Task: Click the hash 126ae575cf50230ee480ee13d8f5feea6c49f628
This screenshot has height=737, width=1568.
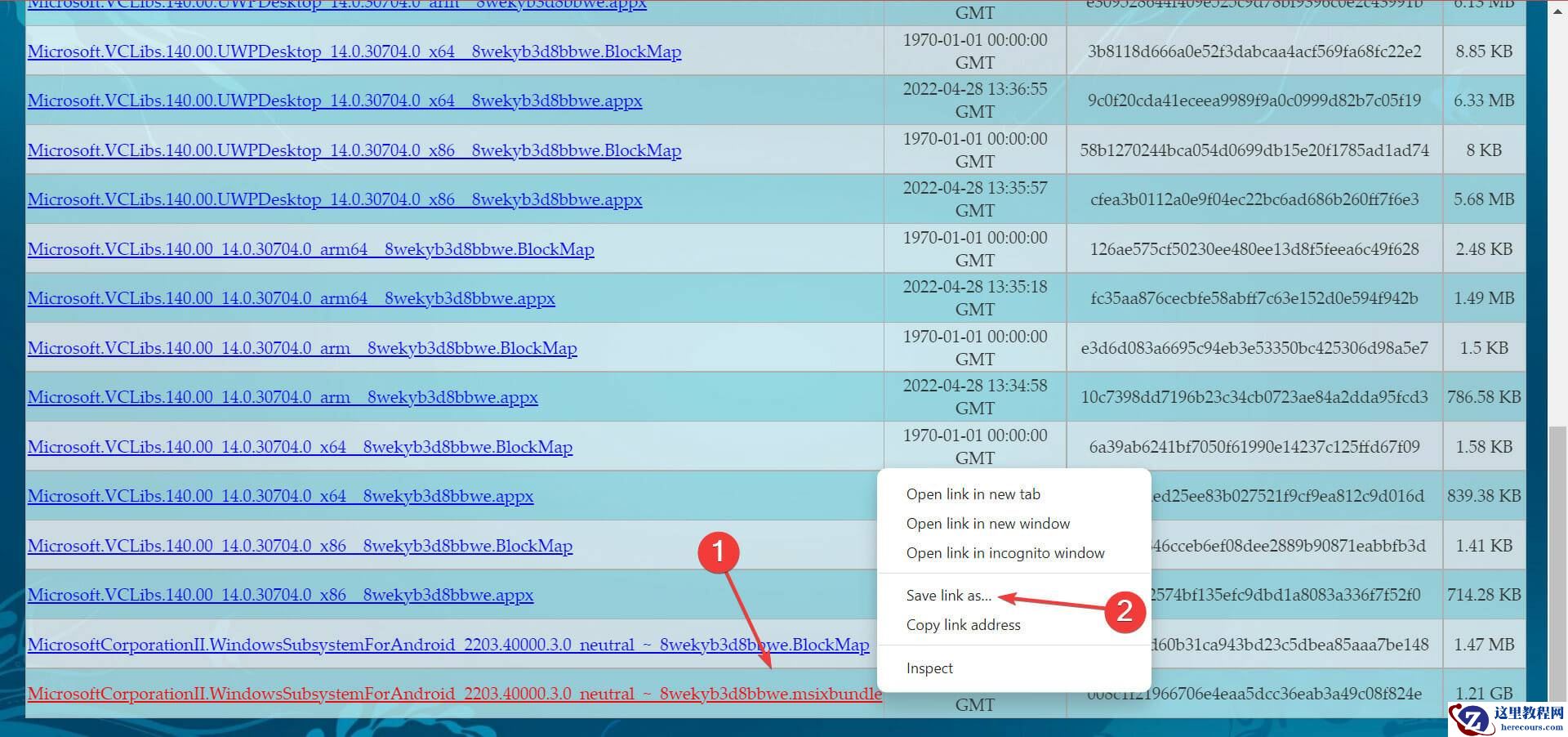Action: pyautogui.click(x=1254, y=249)
